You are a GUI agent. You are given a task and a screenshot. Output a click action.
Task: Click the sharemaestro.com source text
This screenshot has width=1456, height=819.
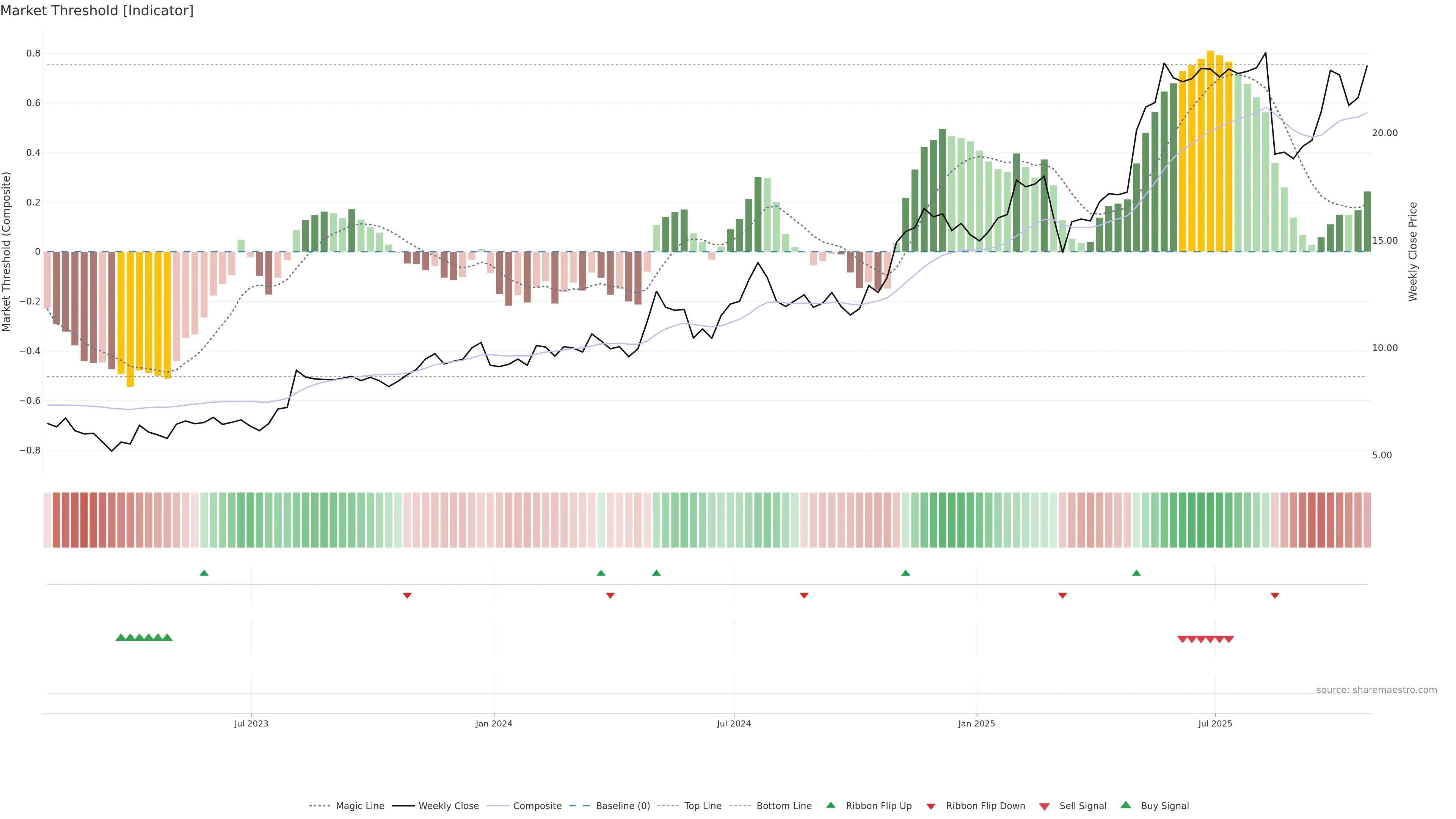coord(1376,690)
